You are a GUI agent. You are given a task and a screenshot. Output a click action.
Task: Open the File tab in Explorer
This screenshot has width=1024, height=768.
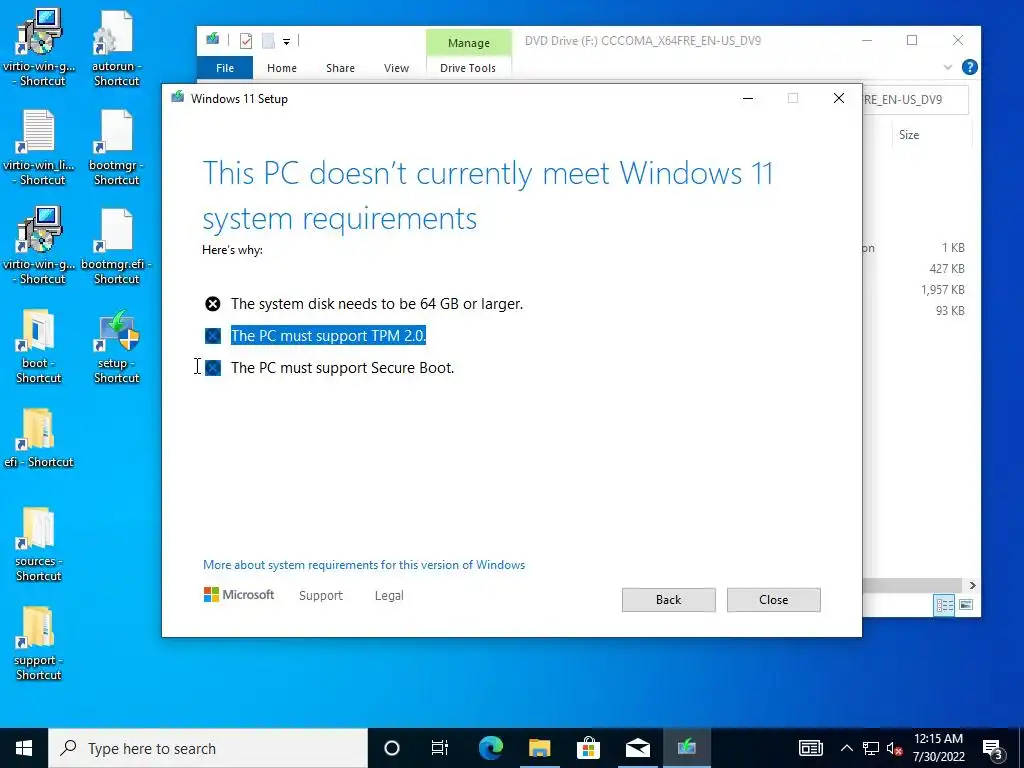pyautogui.click(x=225, y=68)
